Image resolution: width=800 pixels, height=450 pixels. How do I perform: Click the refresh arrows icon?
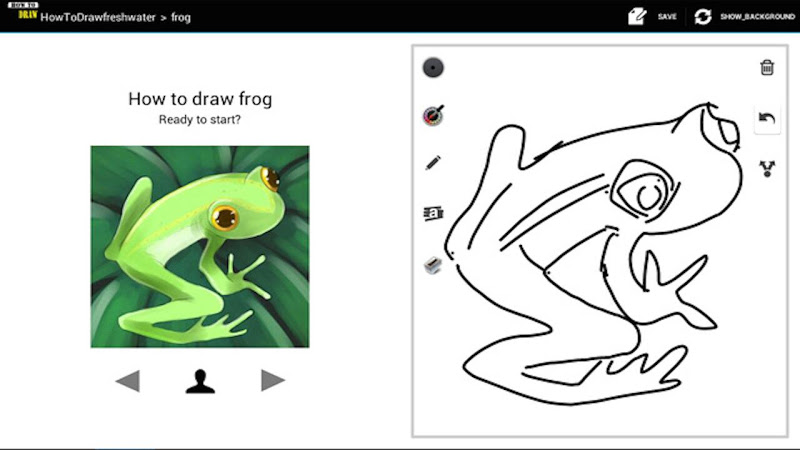703,16
